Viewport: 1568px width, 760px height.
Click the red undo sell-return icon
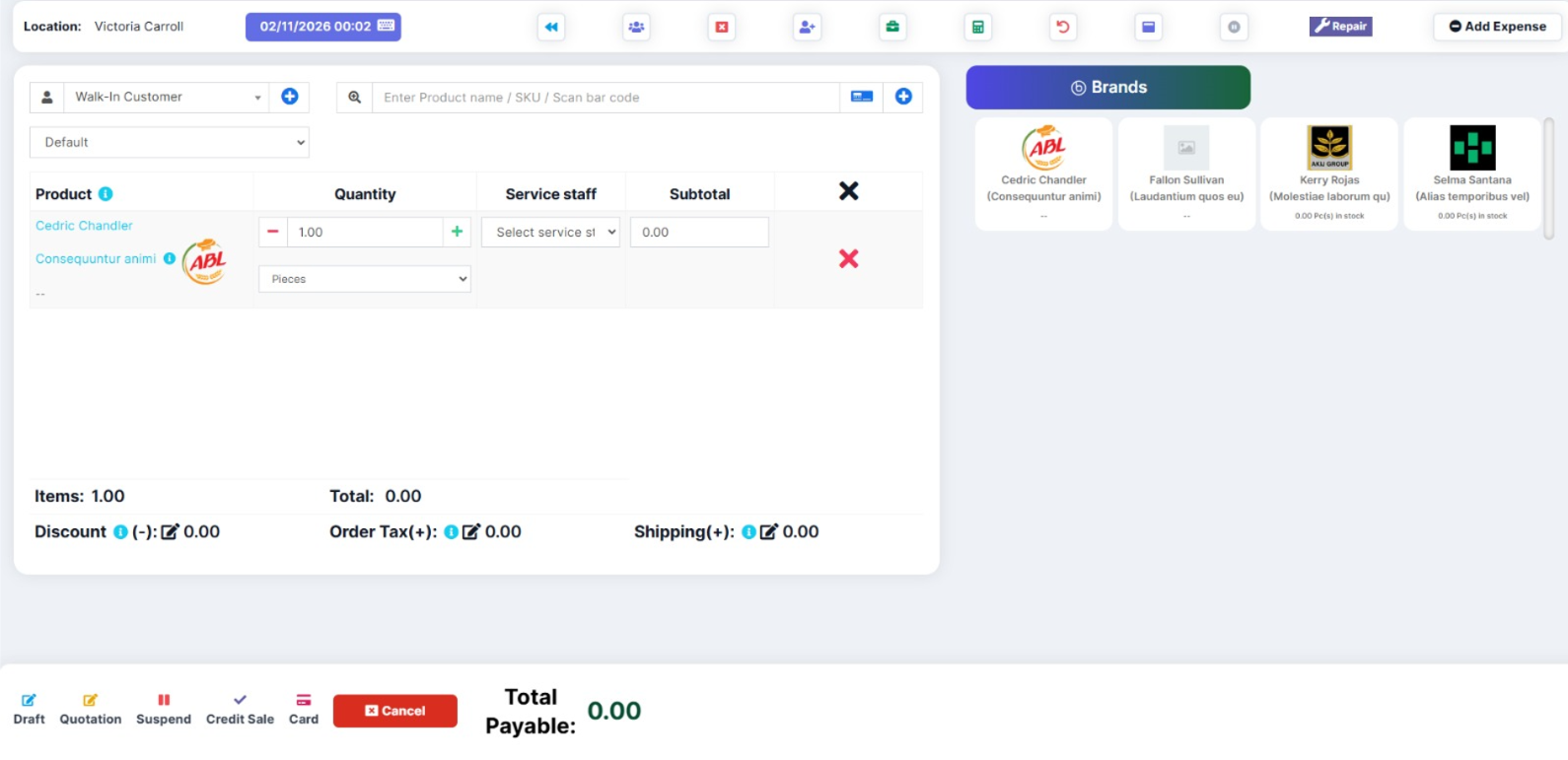1063,27
